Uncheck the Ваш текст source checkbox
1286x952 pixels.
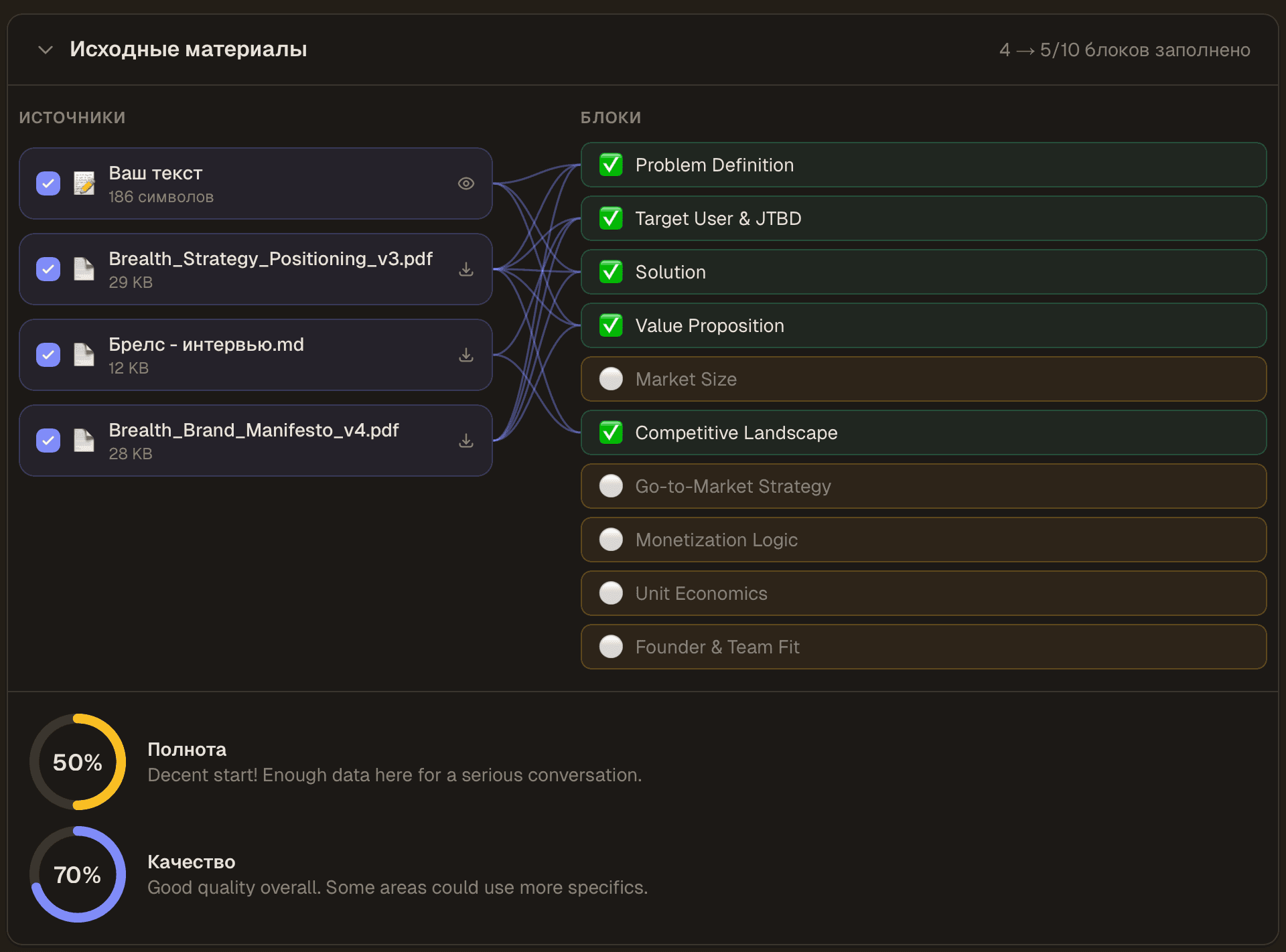pyautogui.click(x=48, y=183)
